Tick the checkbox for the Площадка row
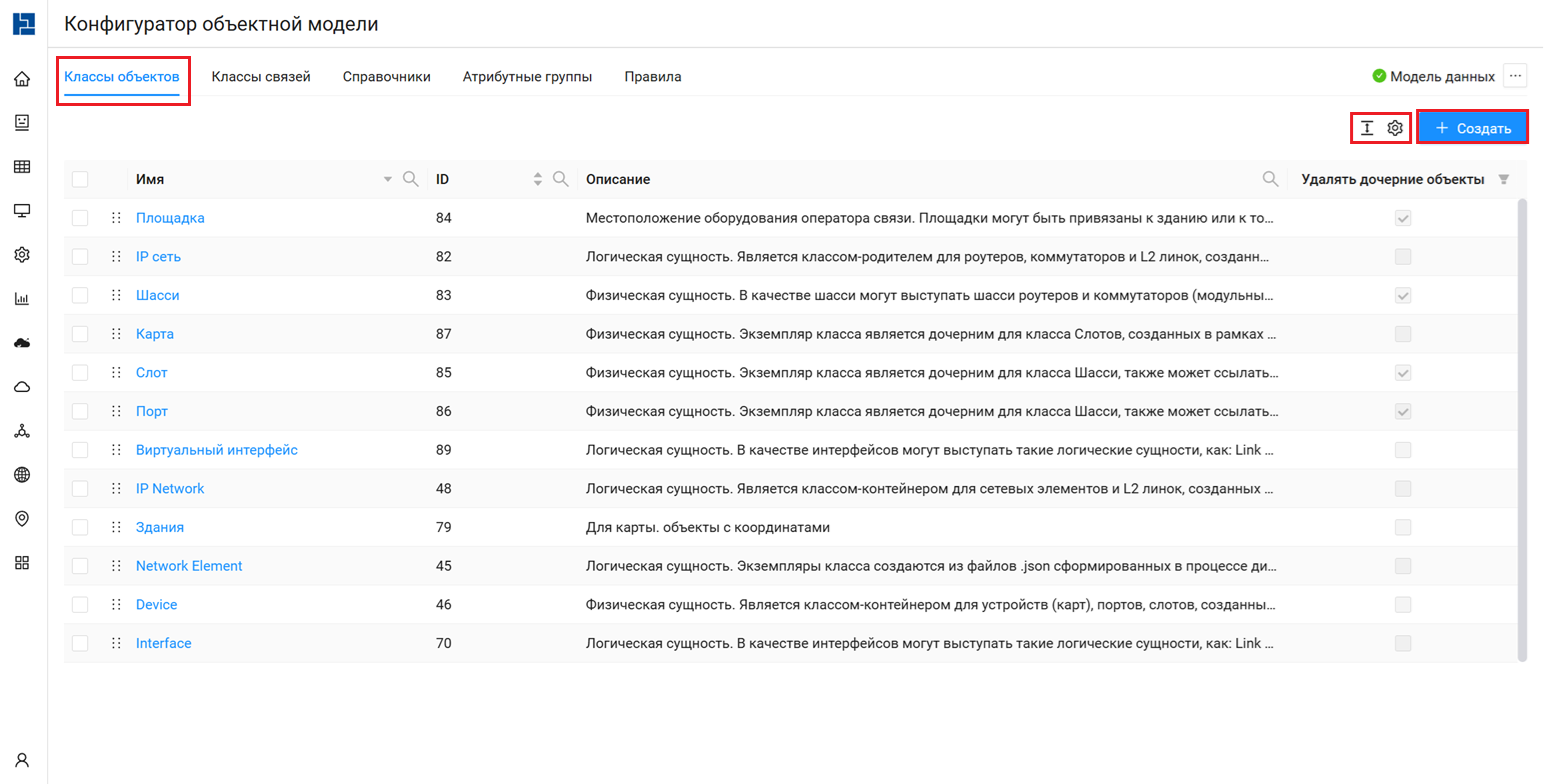The image size is (1547, 784). click(80, 218)
